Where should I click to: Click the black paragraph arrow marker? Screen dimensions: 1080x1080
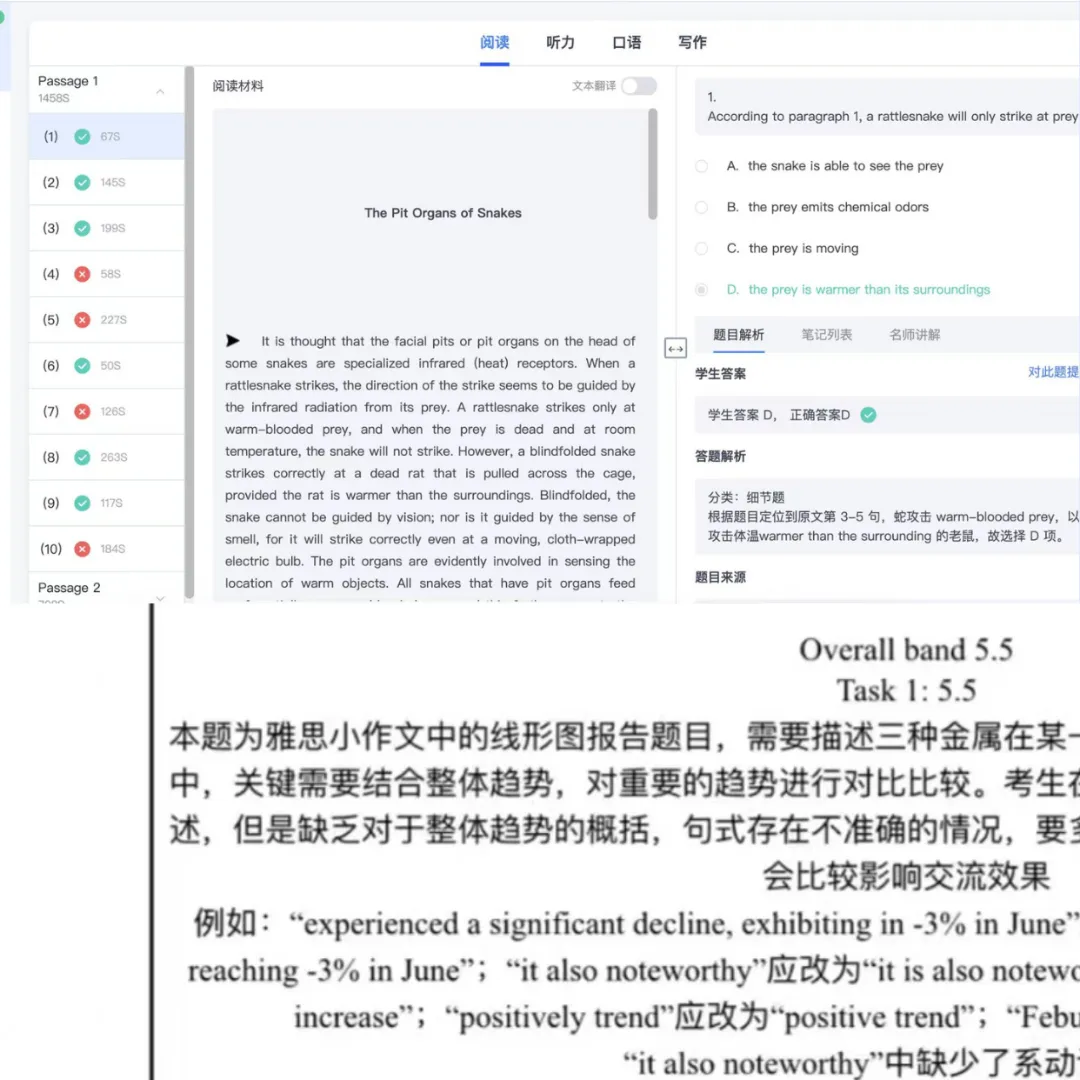(233, 340)
